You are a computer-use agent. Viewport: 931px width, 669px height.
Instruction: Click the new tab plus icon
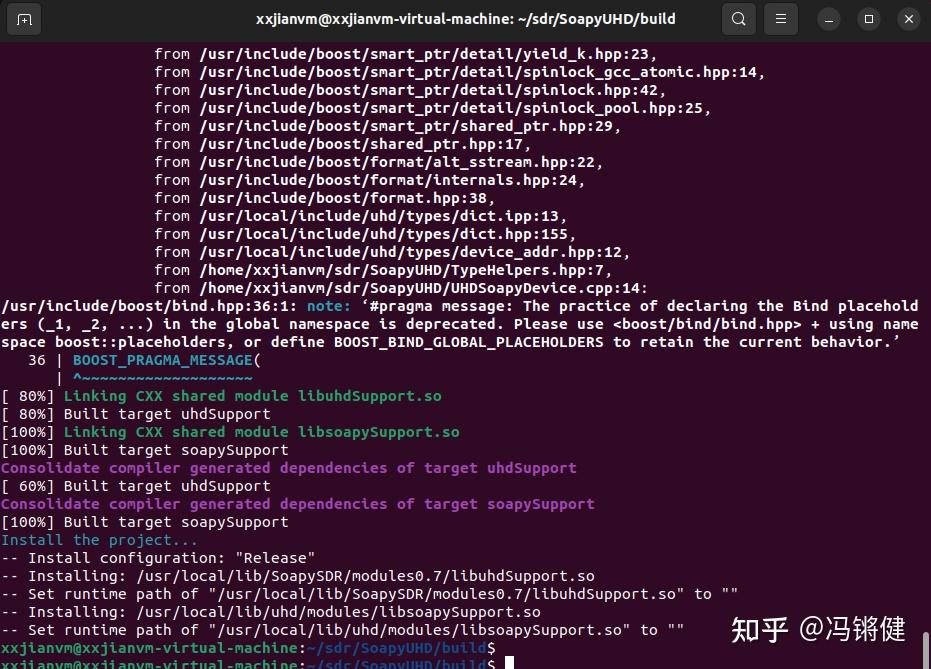point(24,18)
